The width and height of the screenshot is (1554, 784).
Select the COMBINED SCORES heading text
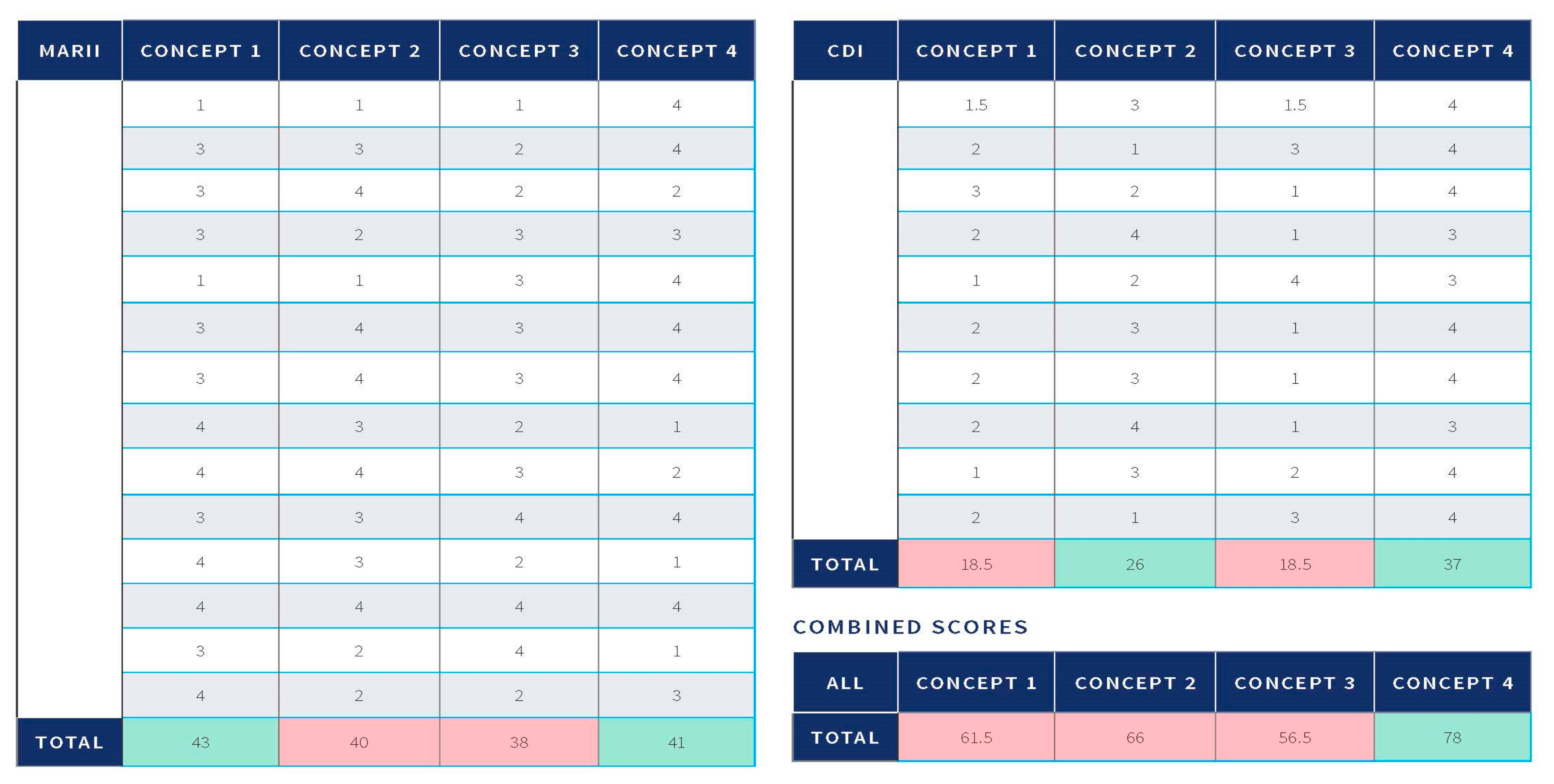coord(910,627)
